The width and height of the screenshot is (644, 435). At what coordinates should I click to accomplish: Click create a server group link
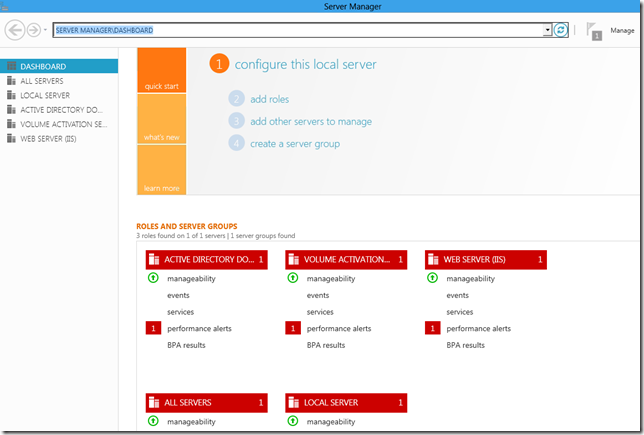click(x=295, y=144)
